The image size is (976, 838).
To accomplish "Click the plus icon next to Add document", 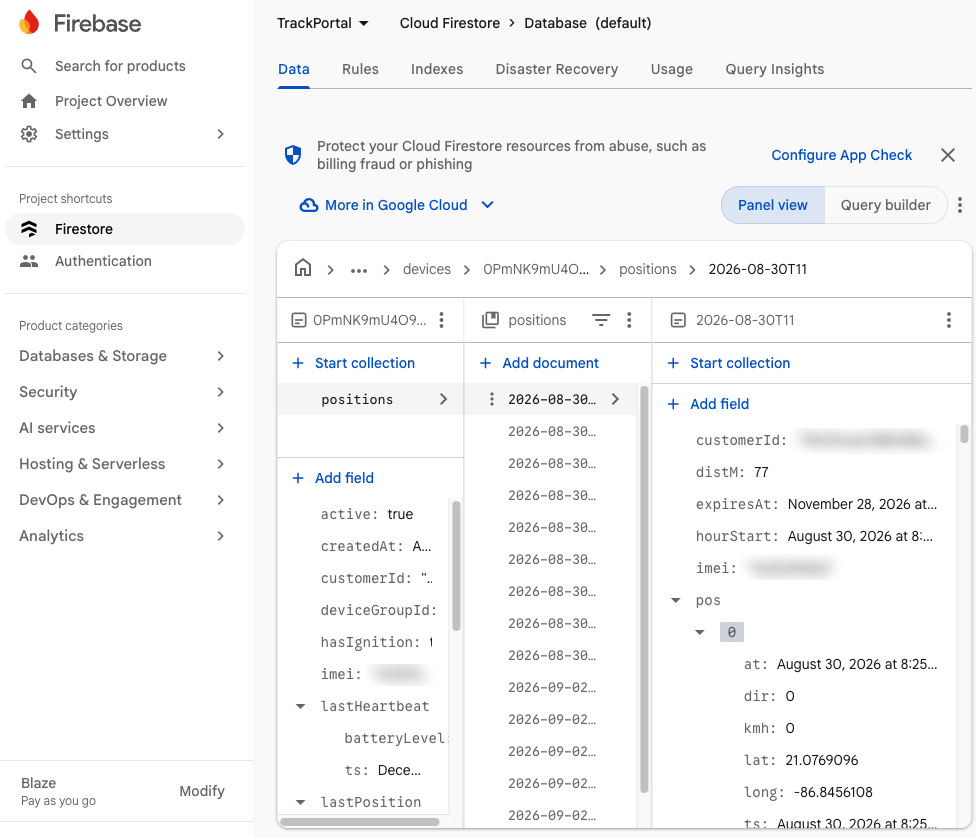I will (486, 363).
